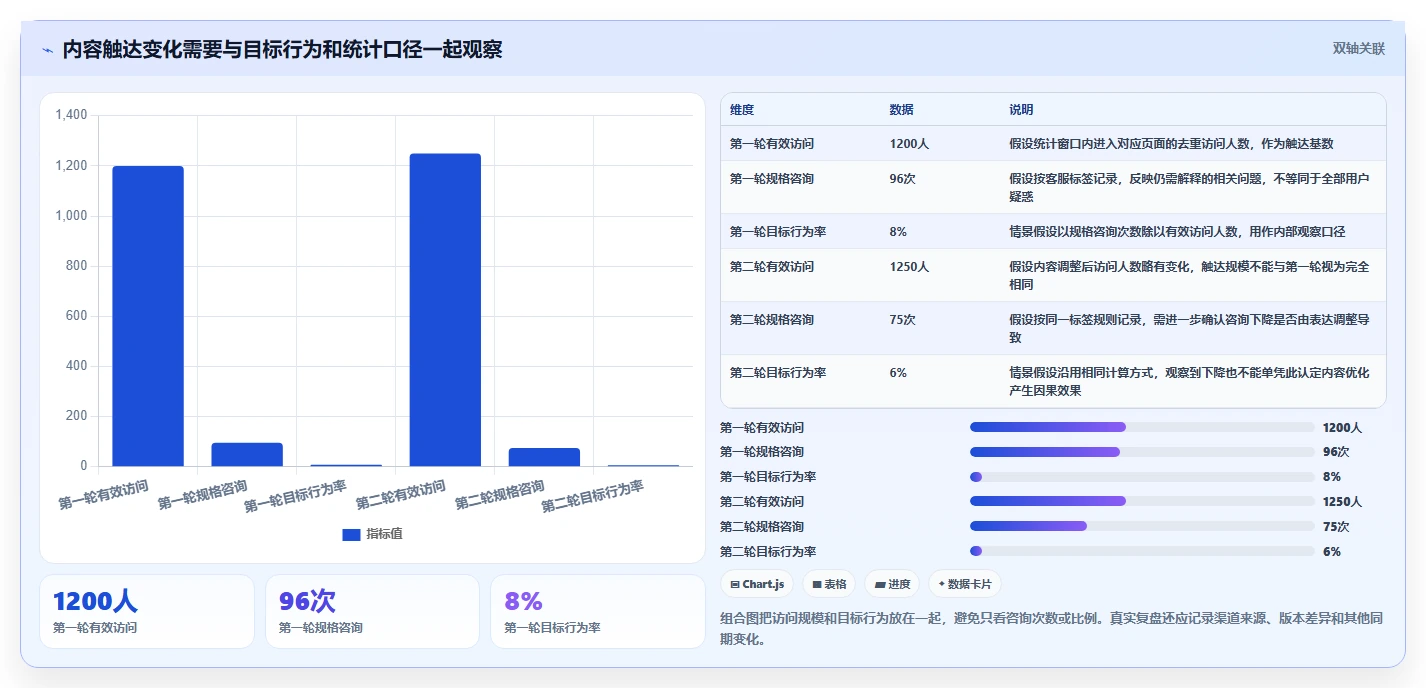Click the 1200人 value in the table's 数据 column

(909, 144)
